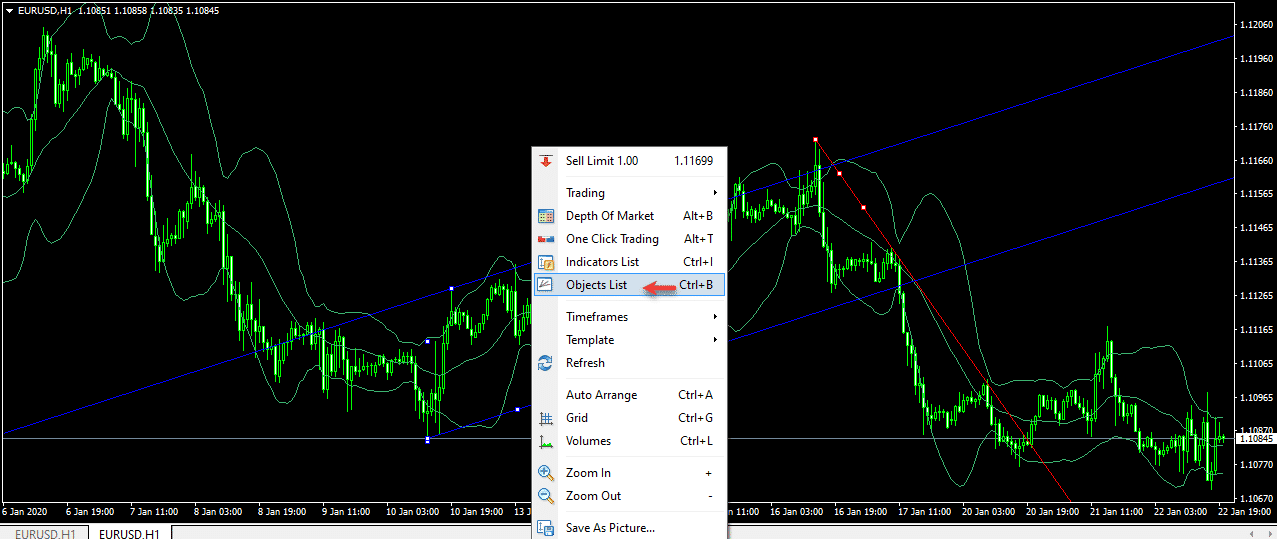
Task: Click the red Sell Limit arrow icon
Action: pyautogui.click(x=545, y=161)
